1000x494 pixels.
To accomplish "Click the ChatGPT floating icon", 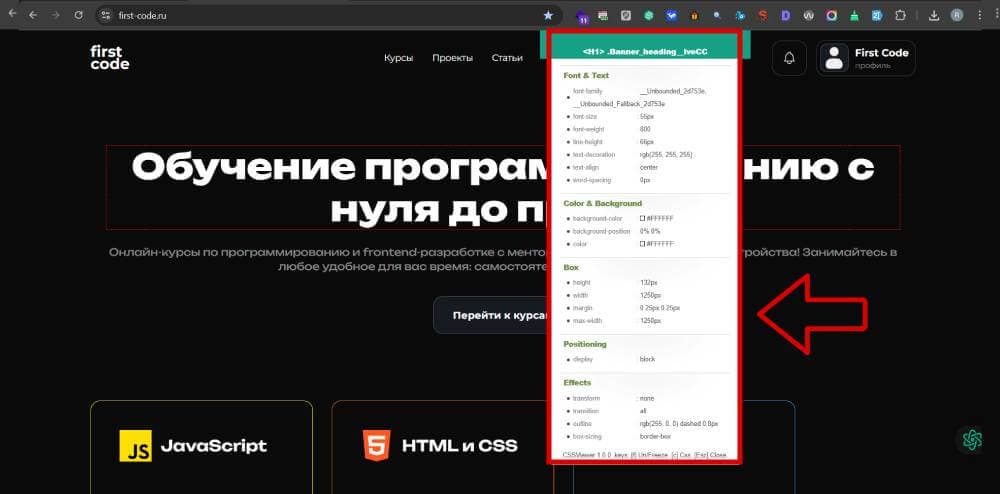I will 970,439.
